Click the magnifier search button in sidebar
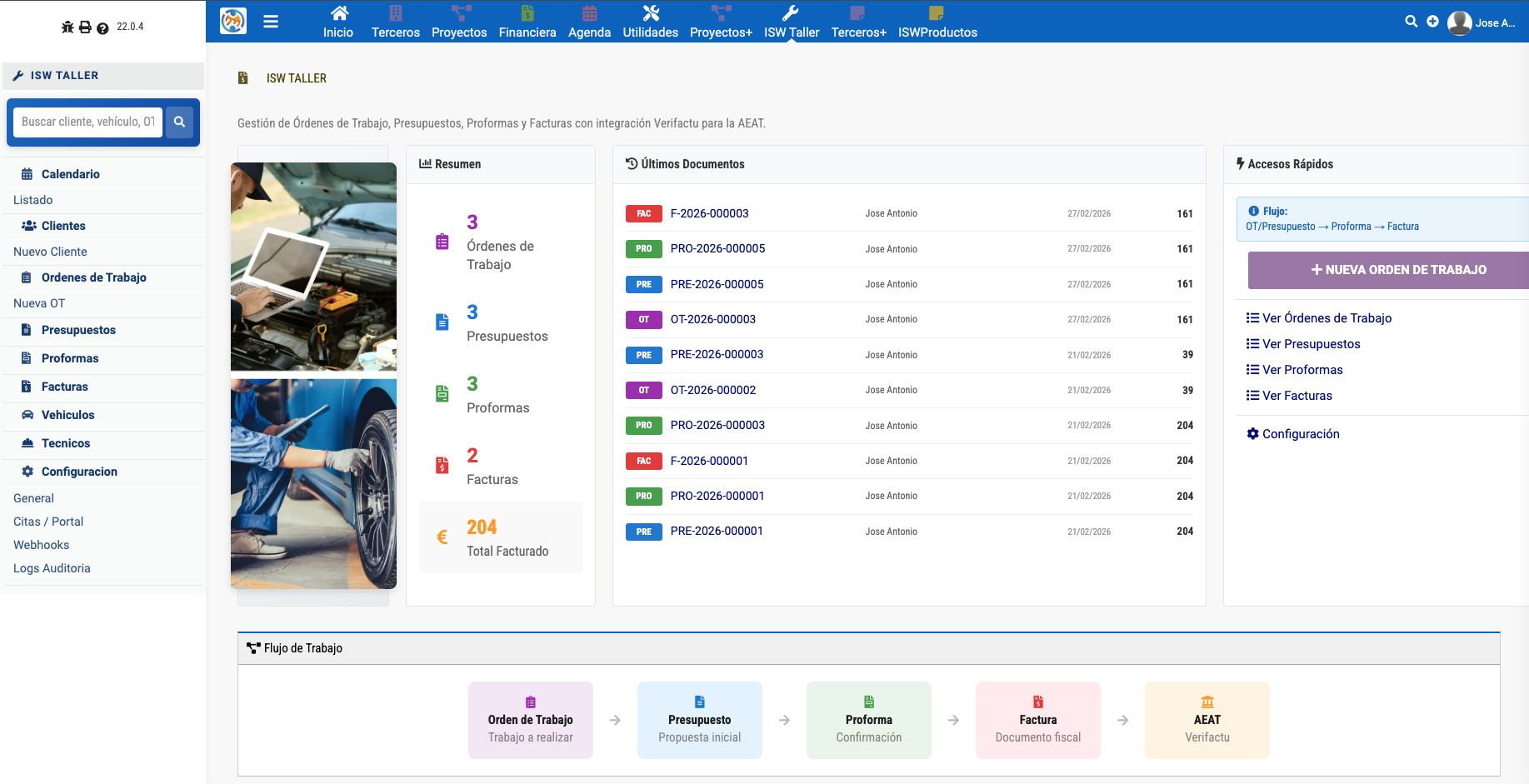1529x784 pixels. 179,122
